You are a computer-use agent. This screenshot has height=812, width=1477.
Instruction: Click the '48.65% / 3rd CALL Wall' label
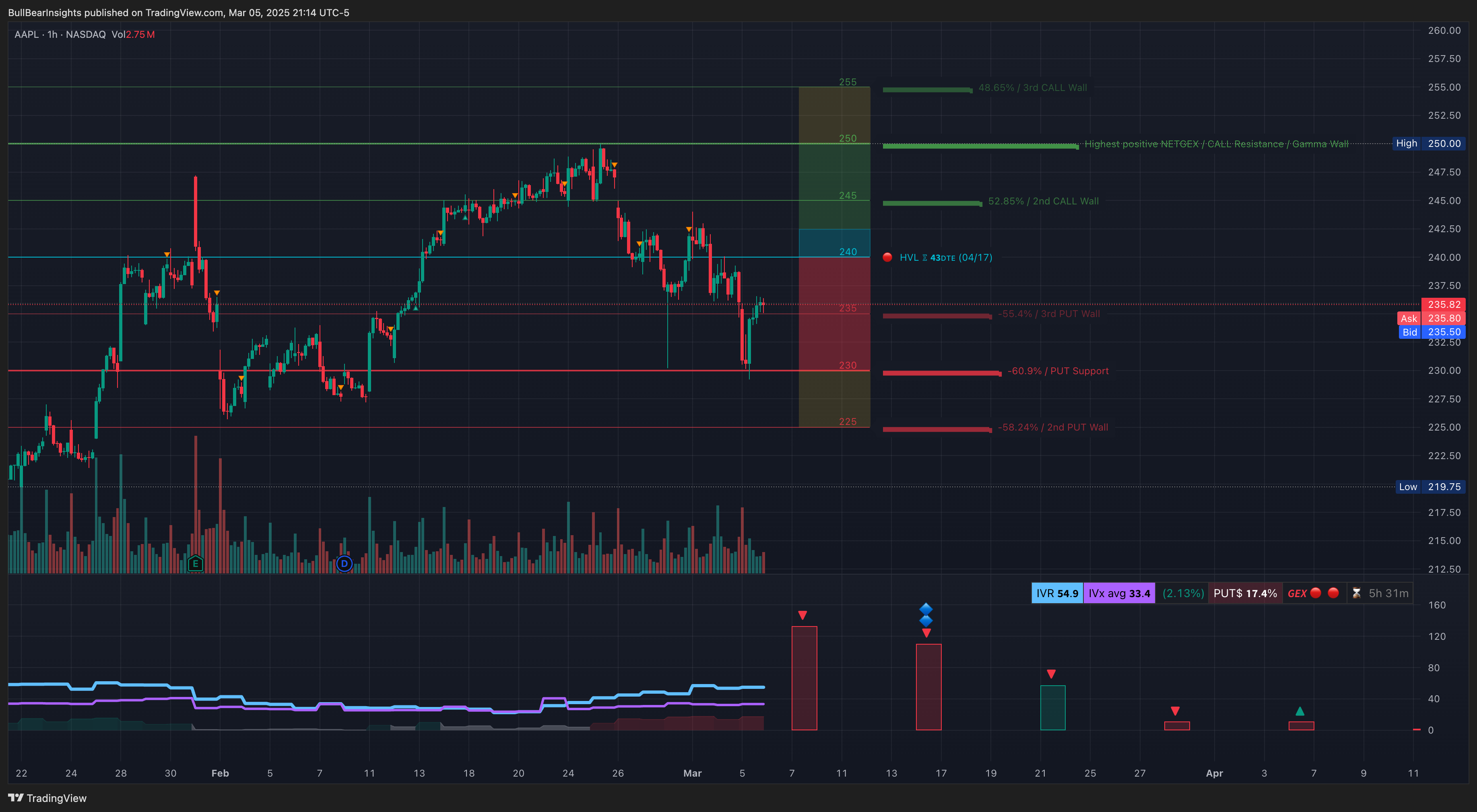coord(1032,88)
